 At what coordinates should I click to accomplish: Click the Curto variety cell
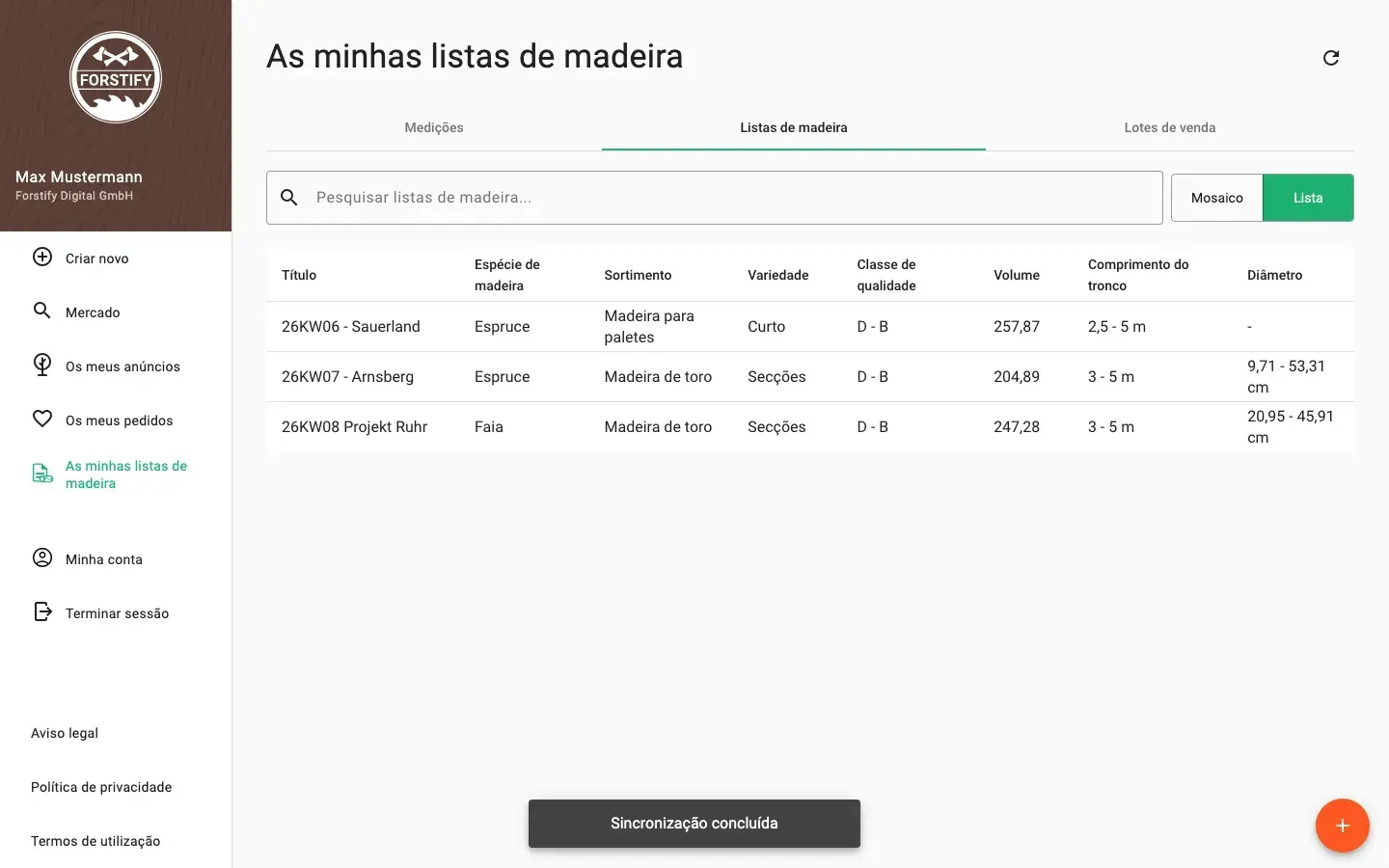767,326
